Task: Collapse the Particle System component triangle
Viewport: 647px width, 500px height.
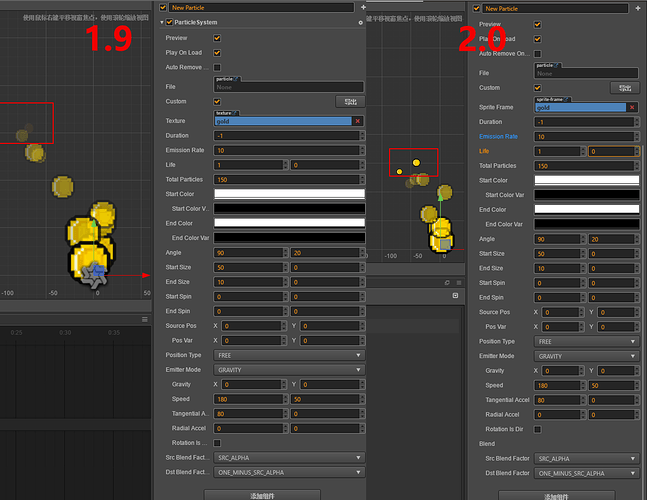Action: pyautogui.click(x=162, y=22)
